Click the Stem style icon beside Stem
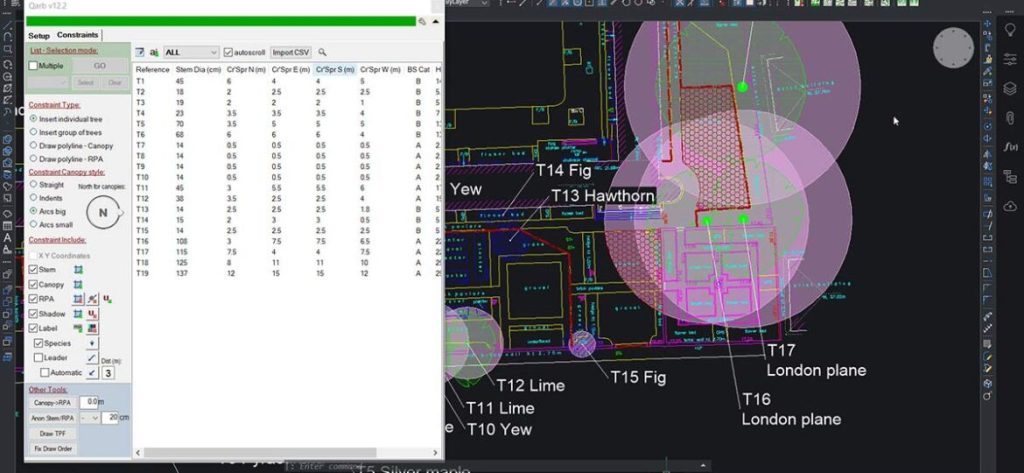This screenshot has width=1024, height=473. [x=78, y=270]
